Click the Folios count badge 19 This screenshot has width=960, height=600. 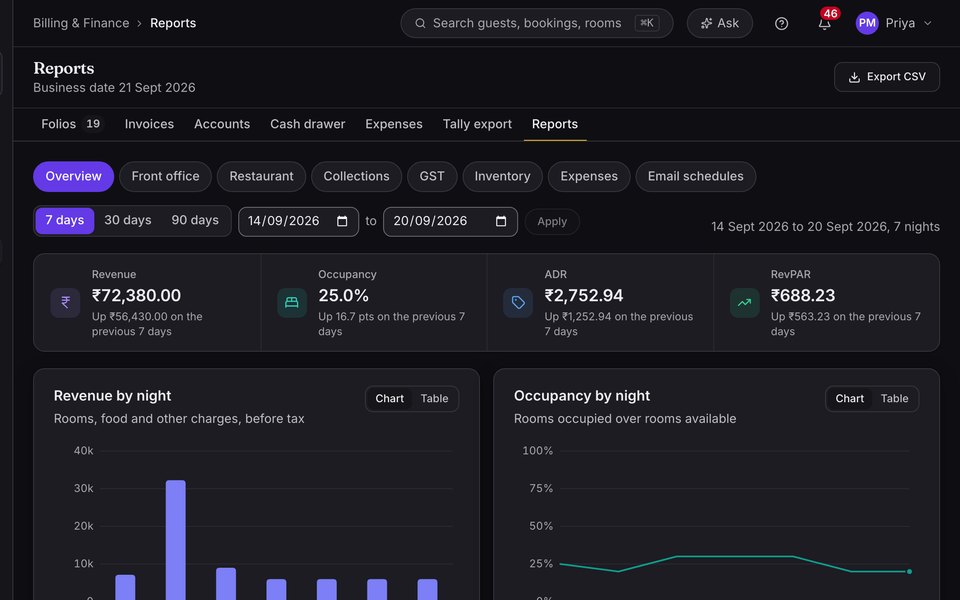point(93,124)
